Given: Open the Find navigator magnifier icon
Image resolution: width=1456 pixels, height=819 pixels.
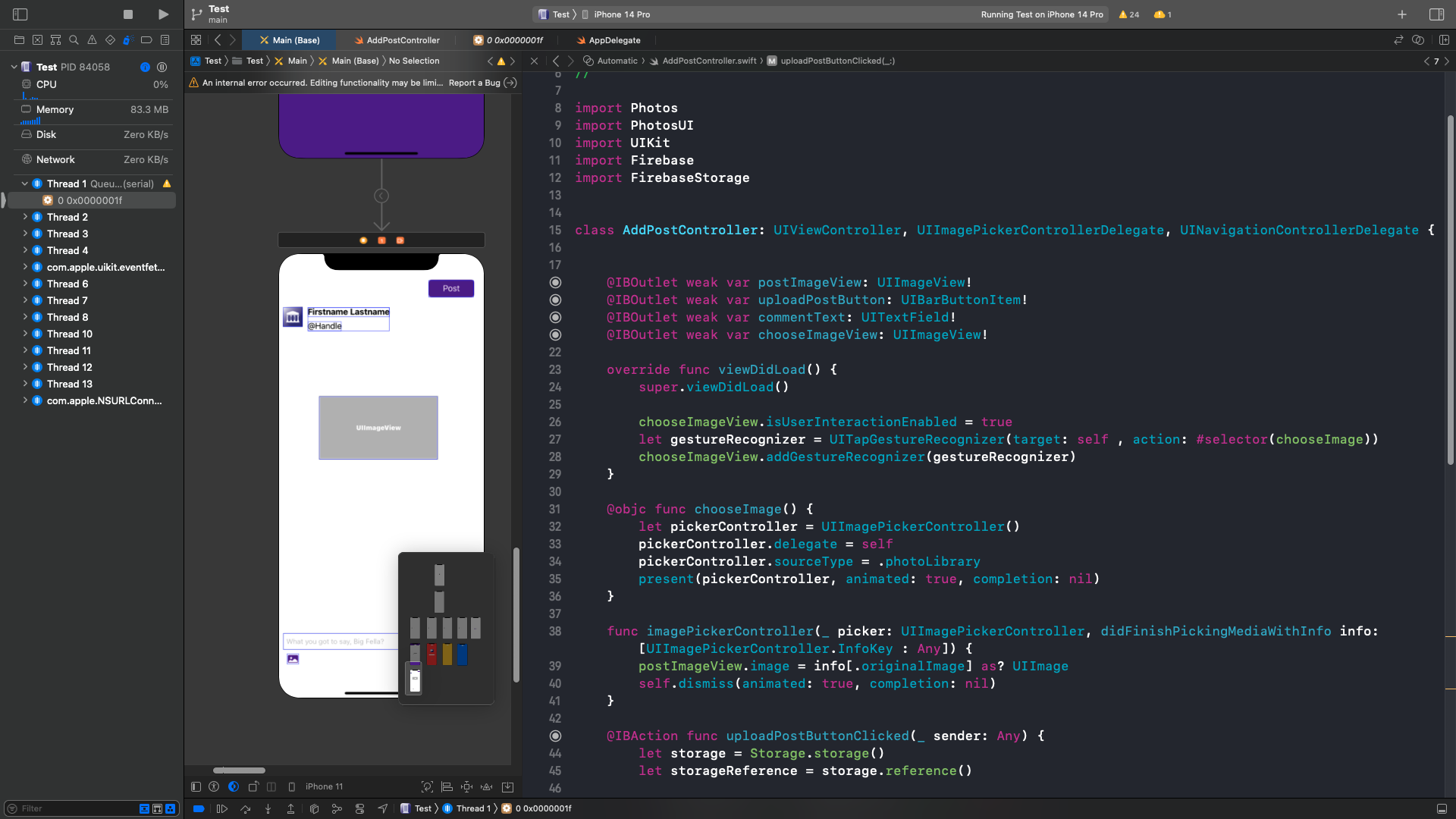Looking at the screenshot, I should (74, 40).
